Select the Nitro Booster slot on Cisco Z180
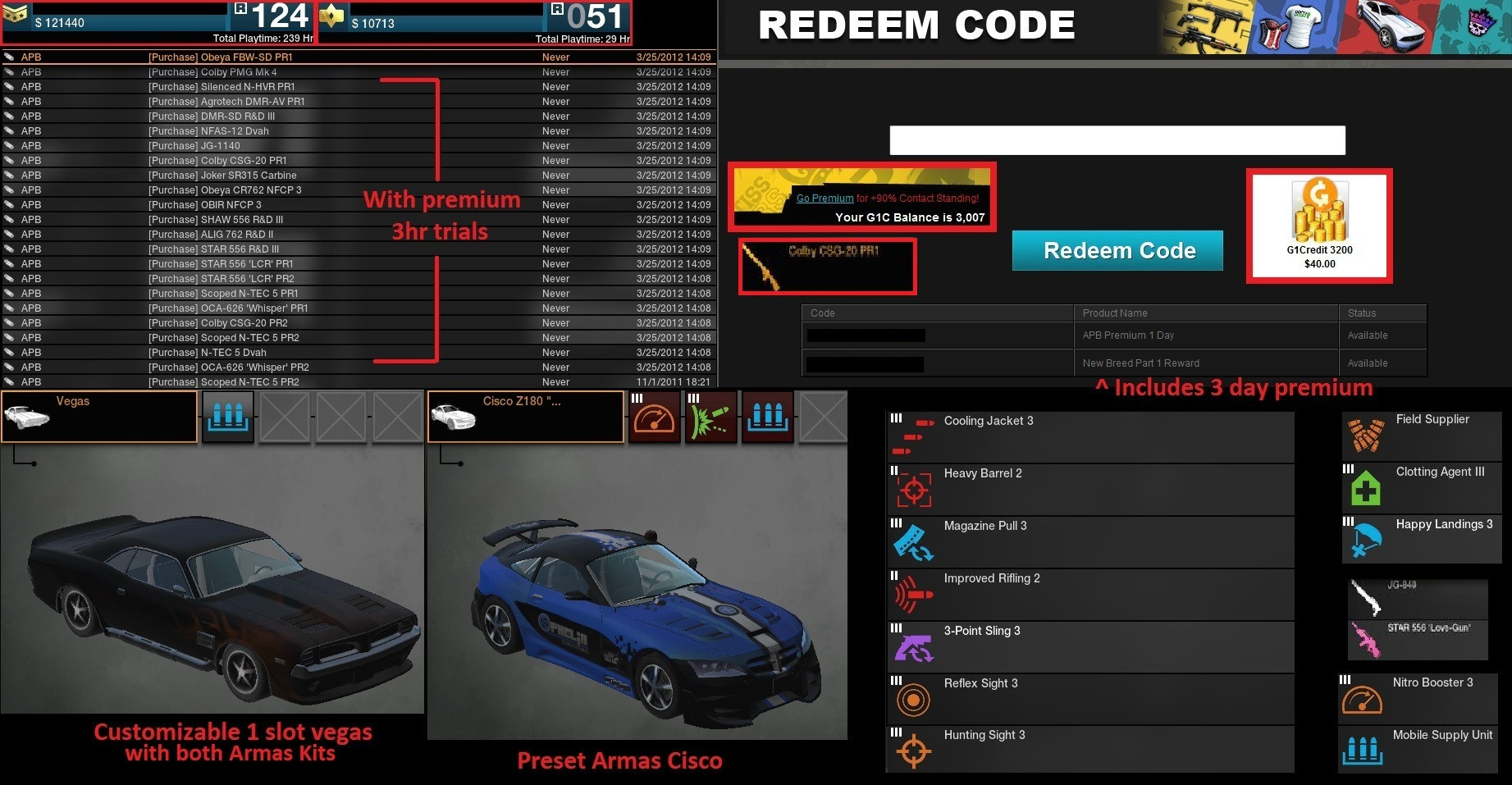This screenshot has width=1512, height=785. [x=654, y=417]
